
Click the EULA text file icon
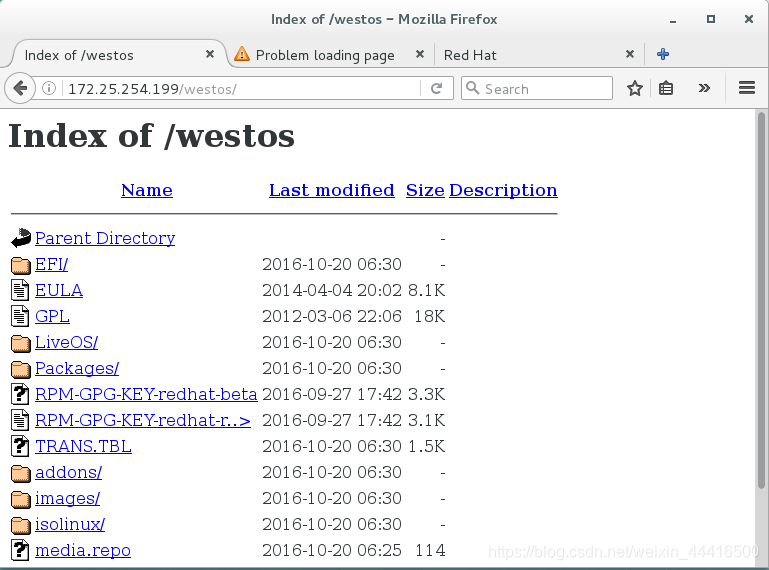pos(20,290)
